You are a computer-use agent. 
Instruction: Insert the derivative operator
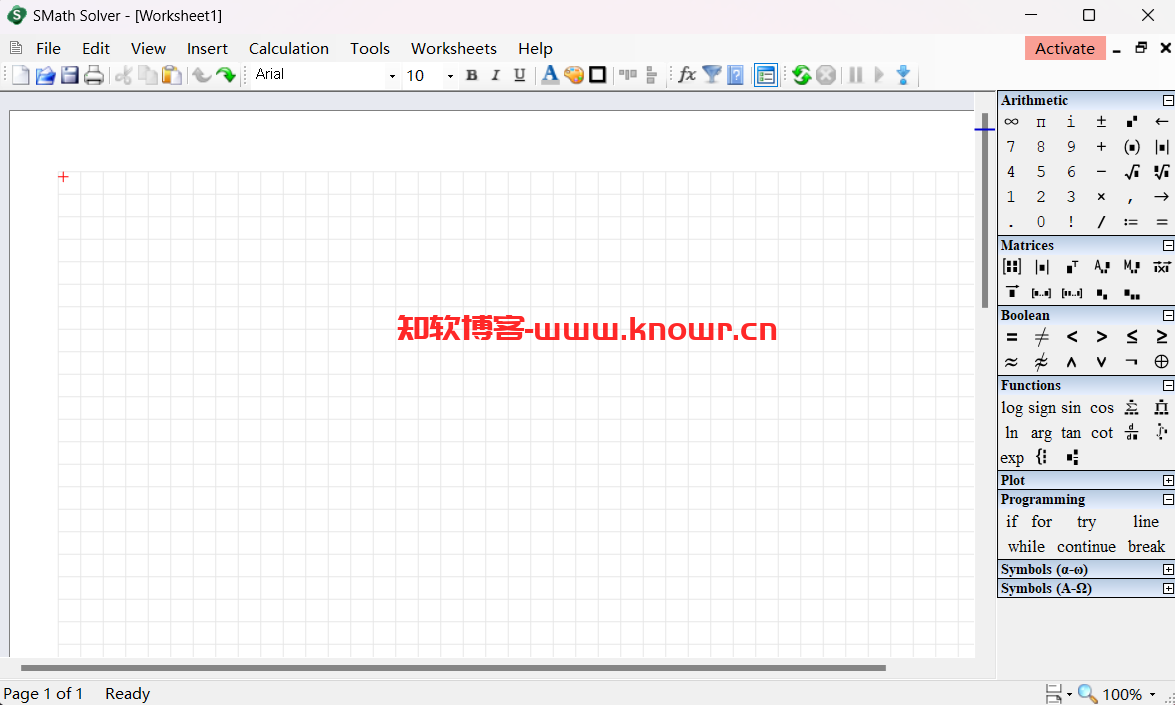point(1132,432)
